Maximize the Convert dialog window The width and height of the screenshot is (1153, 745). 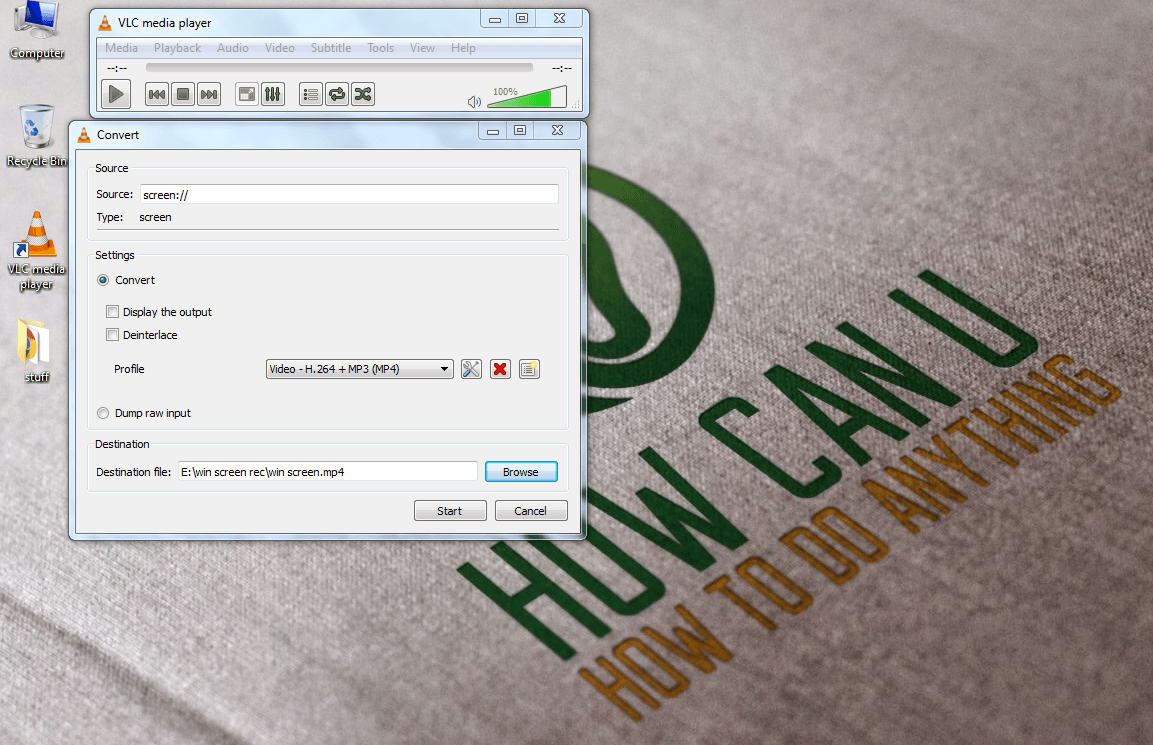(520, 130)
